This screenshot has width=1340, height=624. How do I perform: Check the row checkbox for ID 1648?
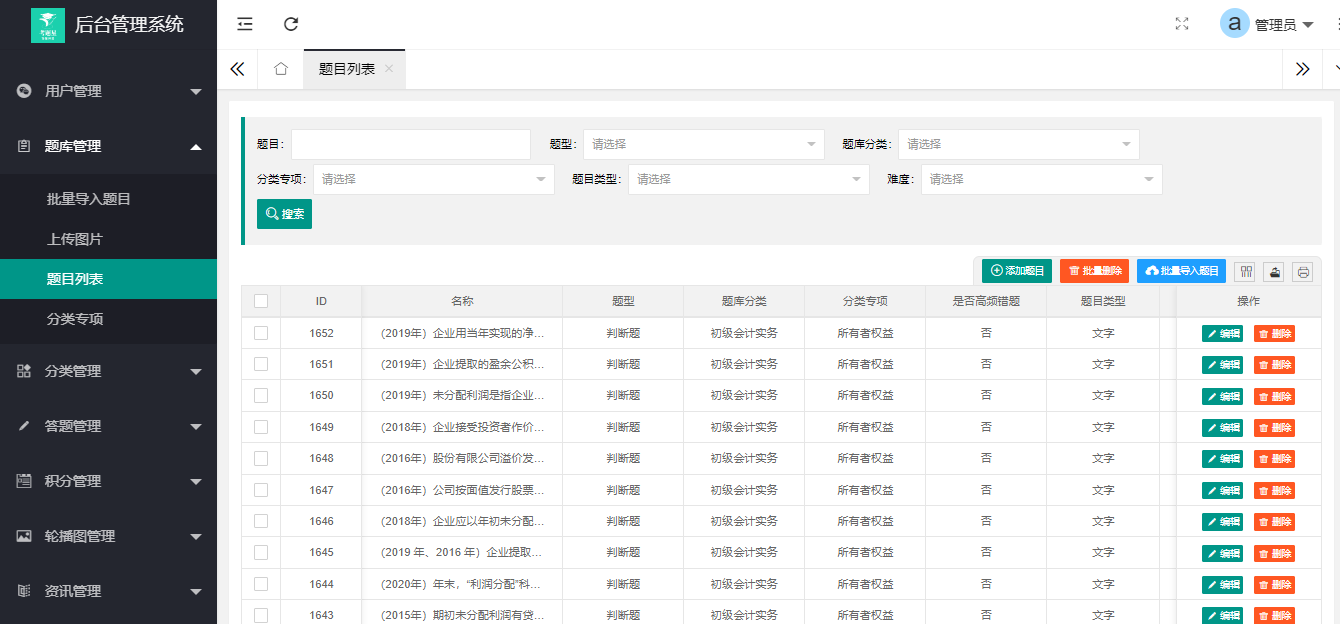(x=261, y=458)
